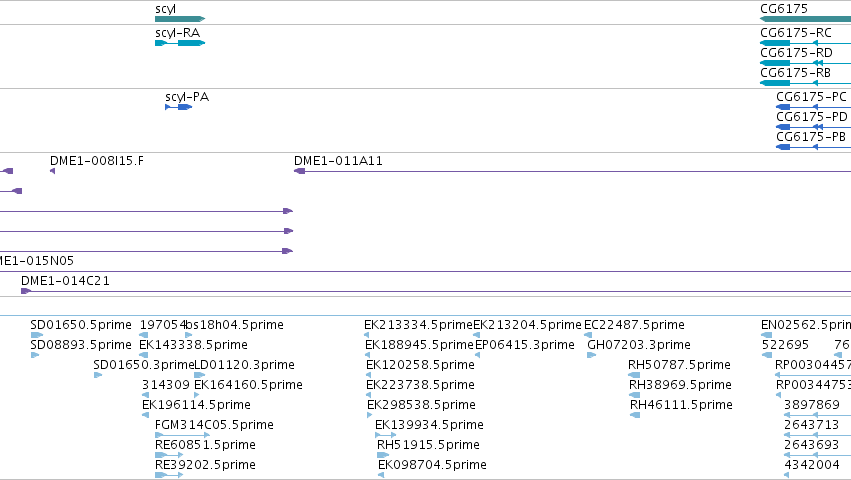This screenshot has height=480, width=851.
Task: Click the 314309 feature label
Action: [166, 385]
